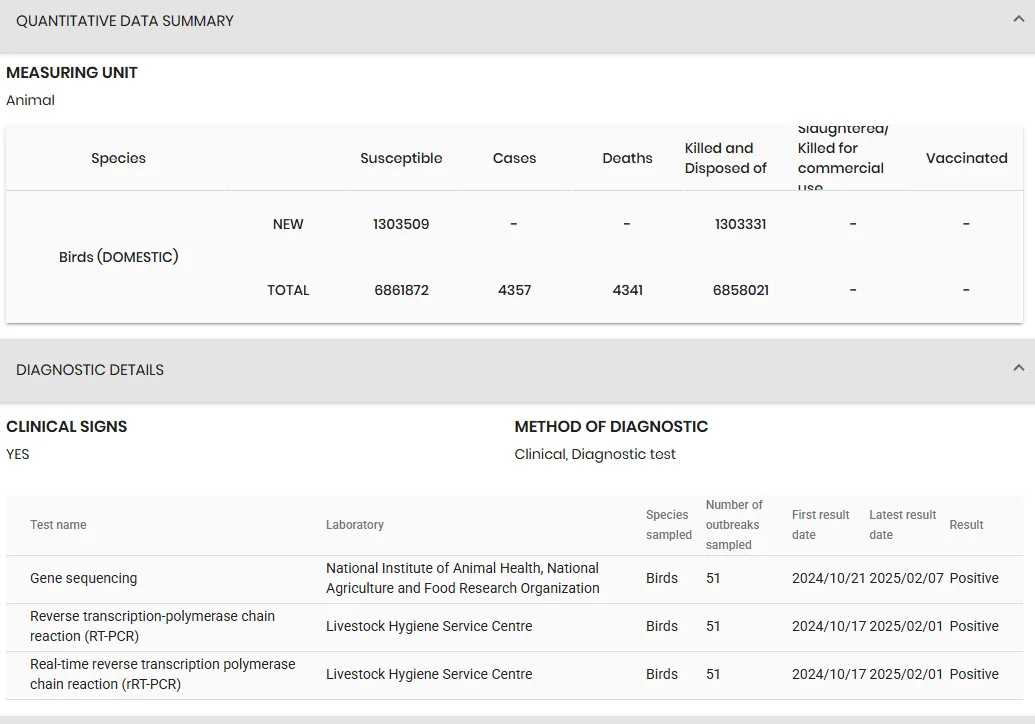Collapse the Diagnostic Details section chevron
The image size is (1035, 724).
(1018, 368)
